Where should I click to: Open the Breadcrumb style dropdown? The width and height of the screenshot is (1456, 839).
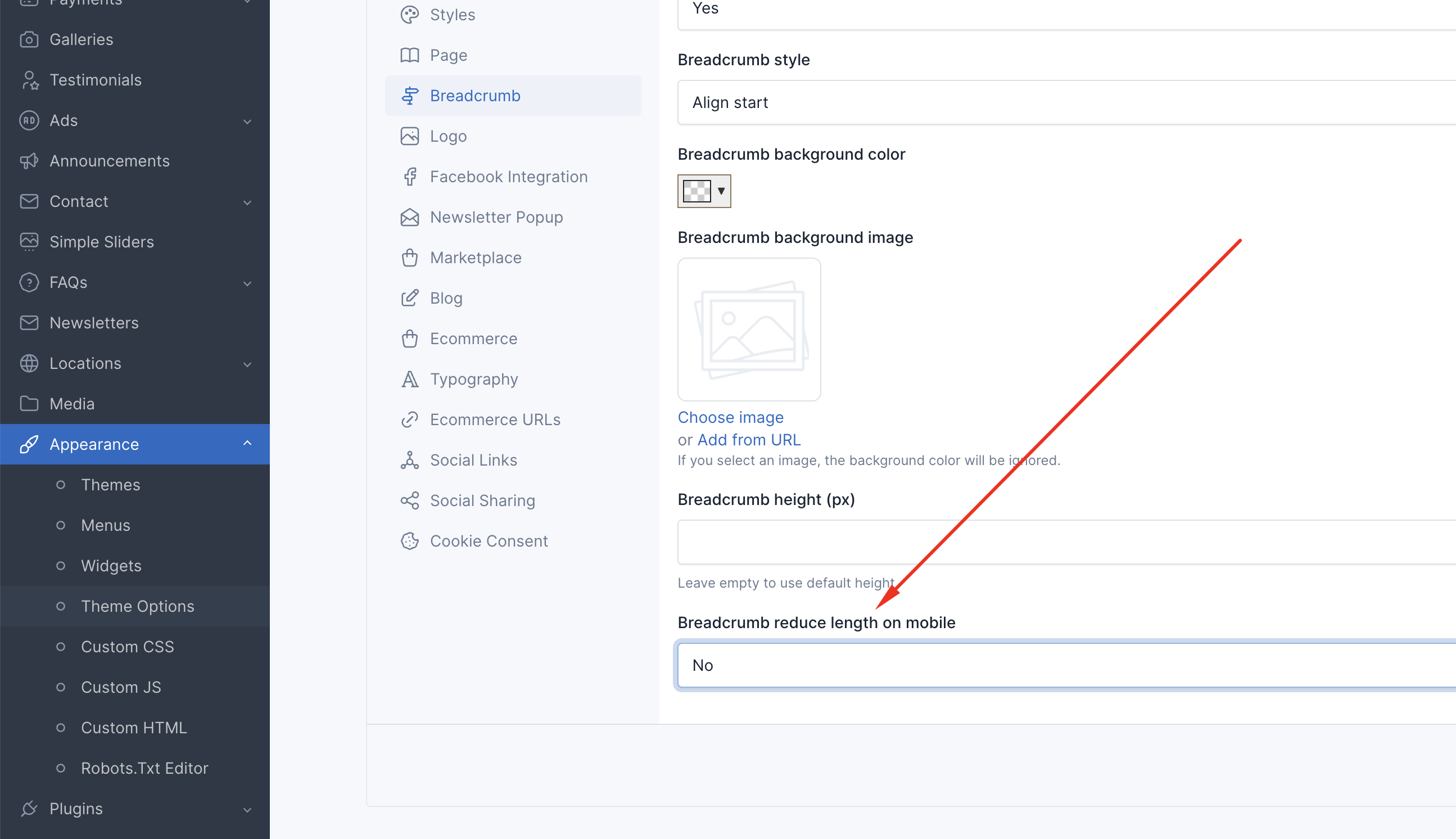point(1066,102)
